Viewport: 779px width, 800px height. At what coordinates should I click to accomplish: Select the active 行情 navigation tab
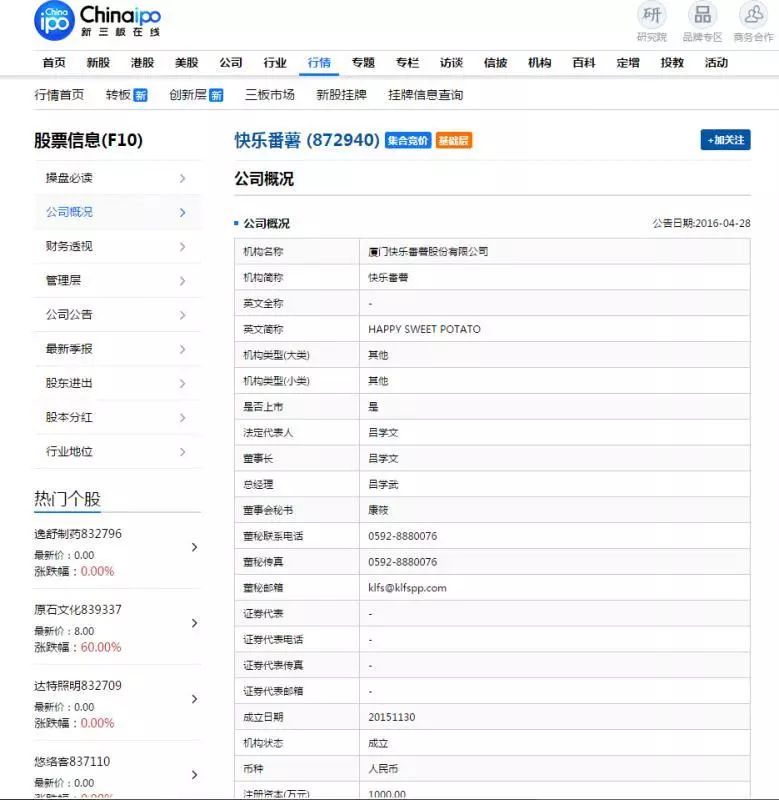tap(319, 63)
